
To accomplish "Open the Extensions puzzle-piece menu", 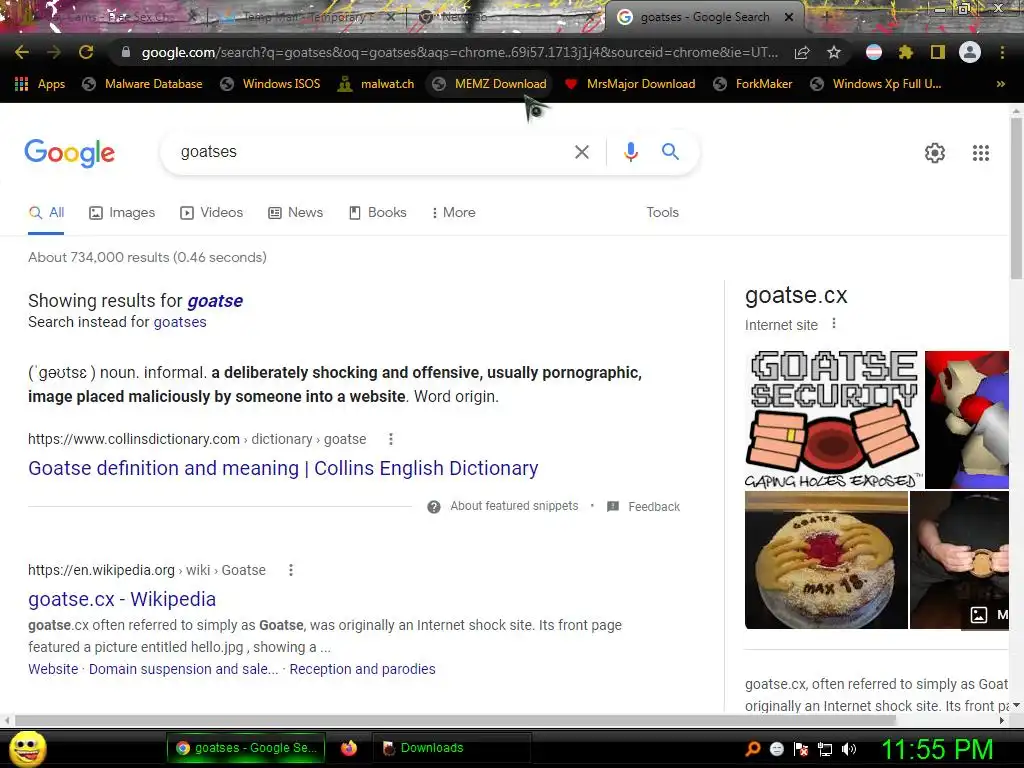I will (x=905, y=52).
